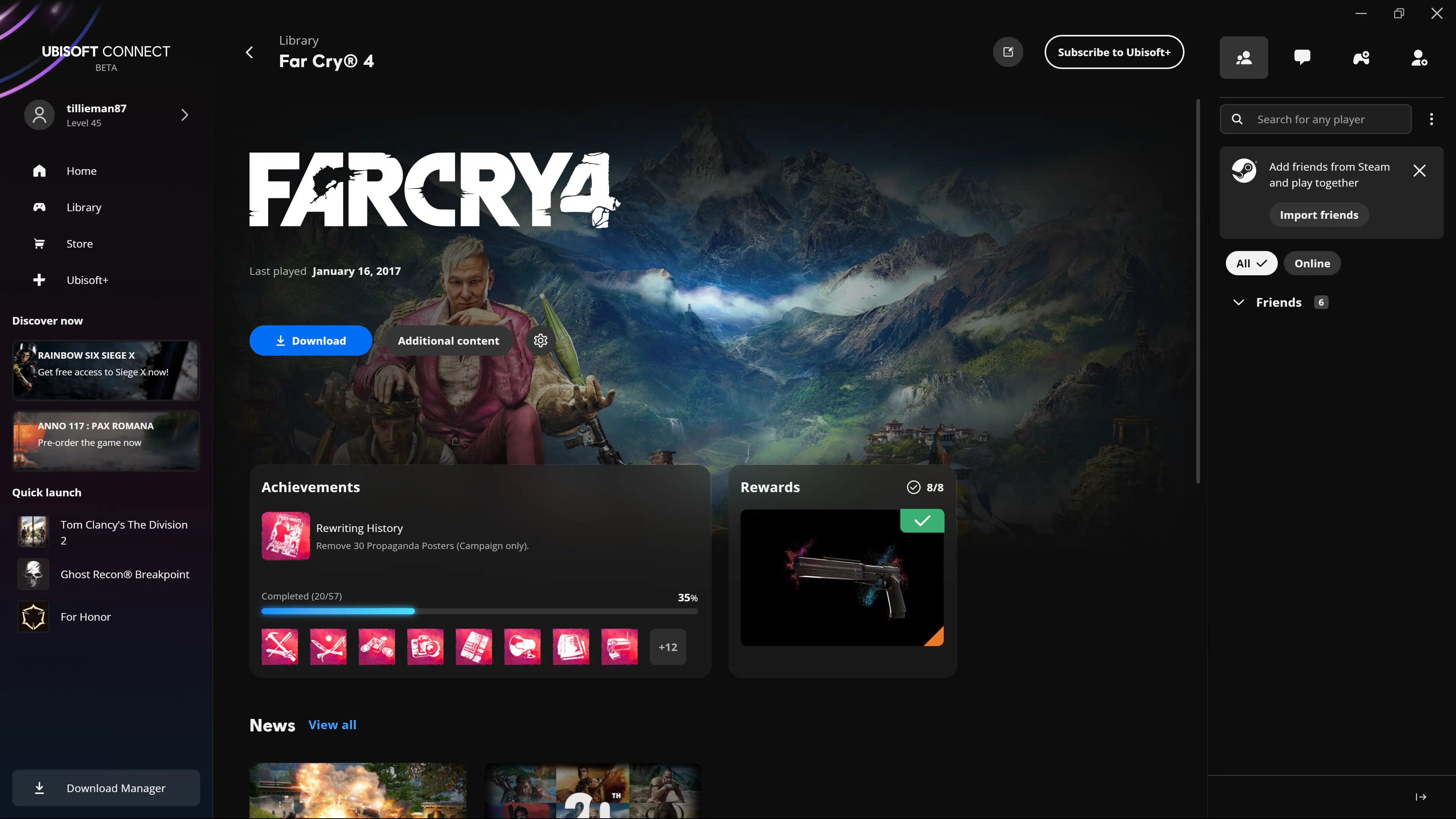The height and width of the screenshot is (819, 1456).
Task: Click the Download button
Action: point(310,340)
